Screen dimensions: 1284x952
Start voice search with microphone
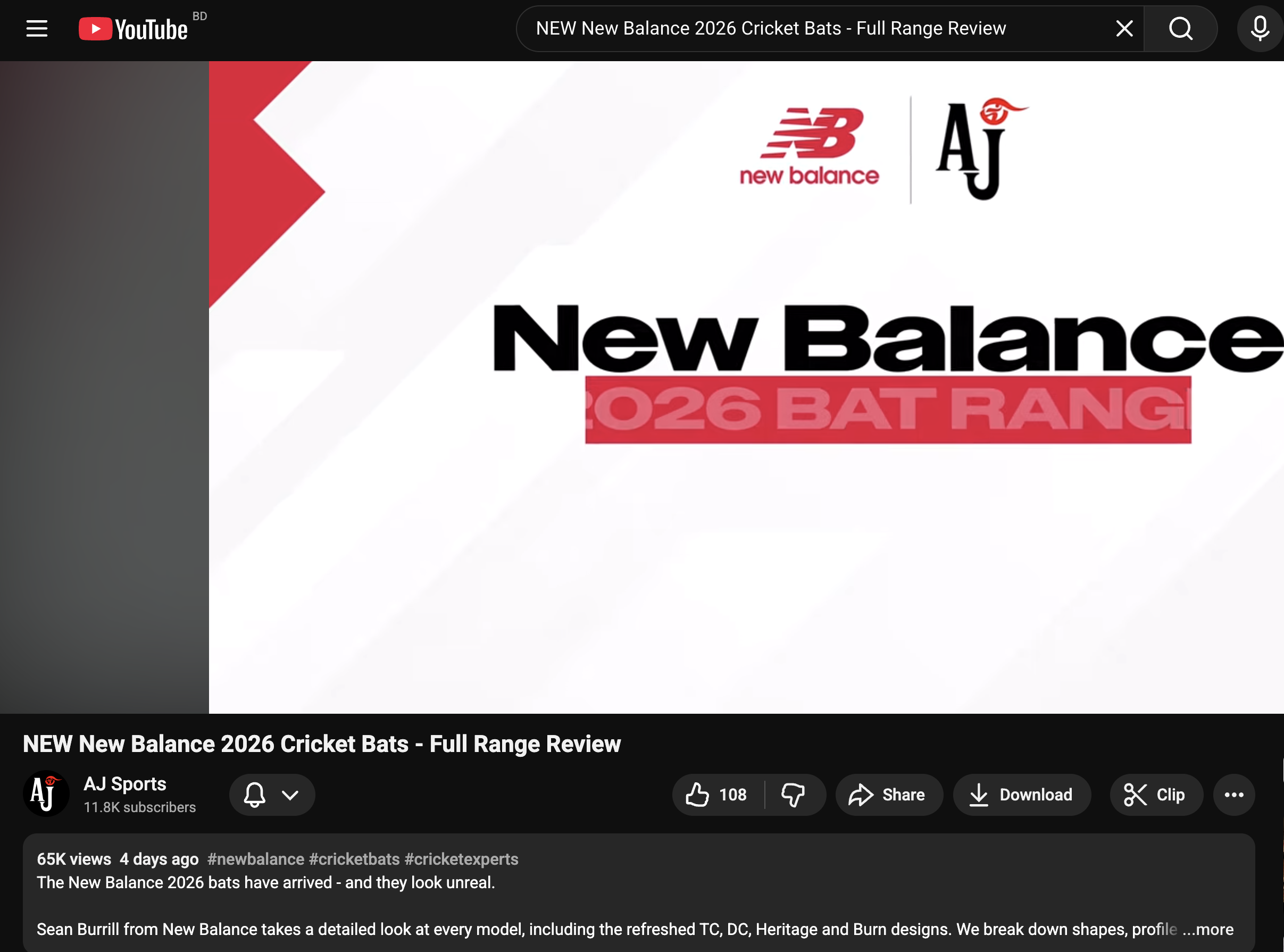[1260, 28]
